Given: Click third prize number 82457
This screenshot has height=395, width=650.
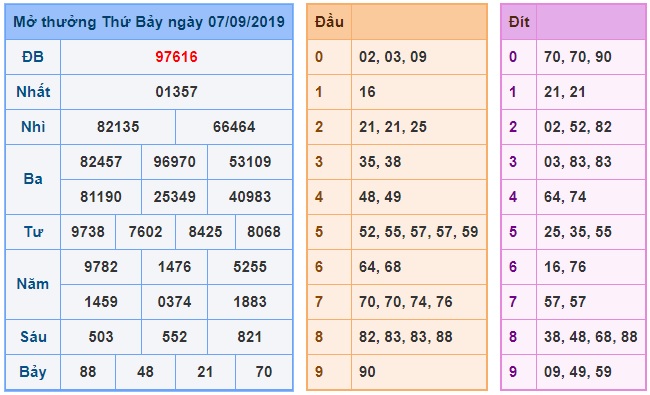Looking at the screenshot, I should point(101,162).
